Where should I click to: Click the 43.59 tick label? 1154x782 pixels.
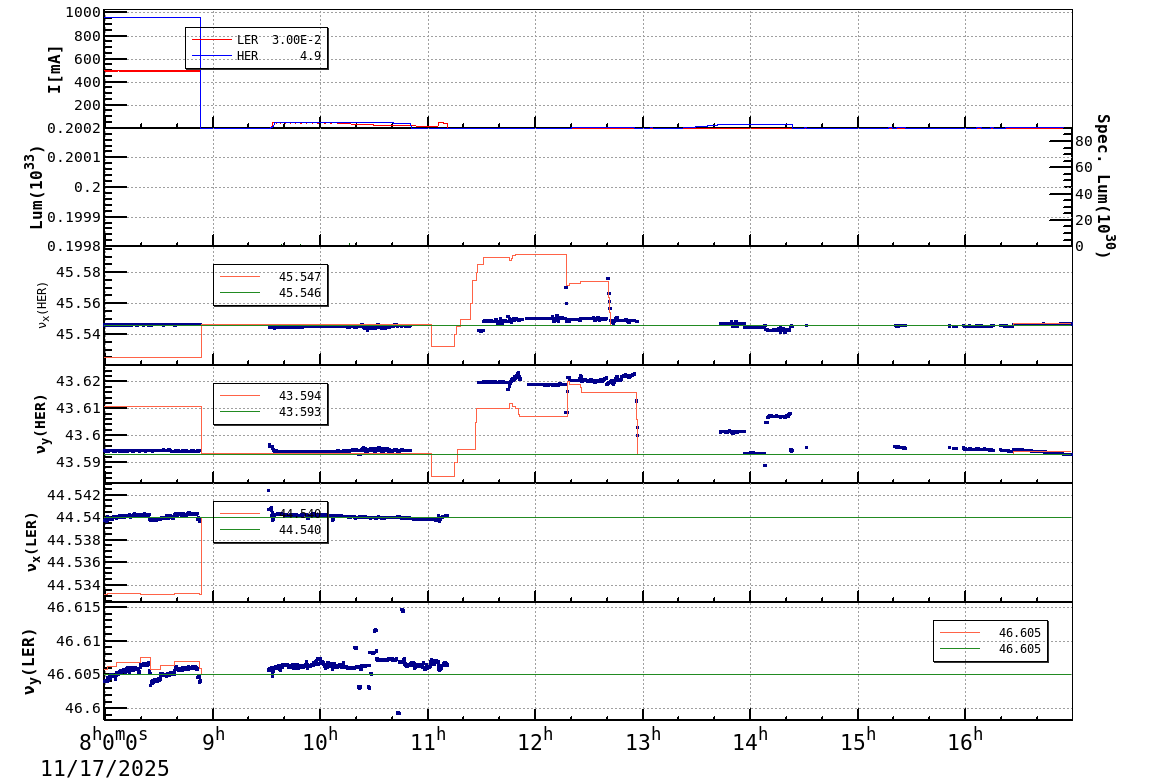coord(78,462)
